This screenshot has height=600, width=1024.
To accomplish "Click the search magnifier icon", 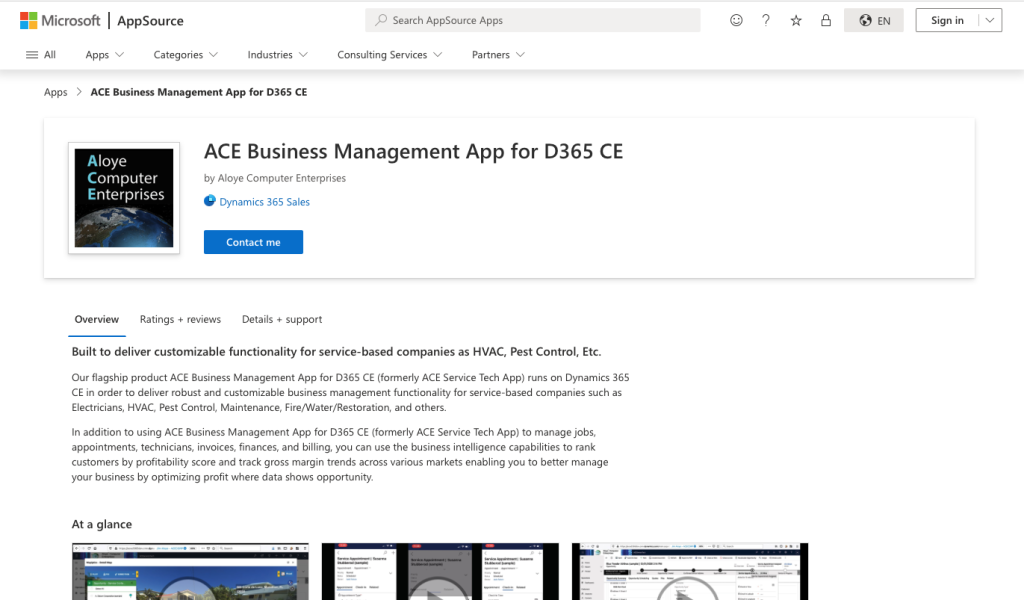I will [x=381, y=20].
